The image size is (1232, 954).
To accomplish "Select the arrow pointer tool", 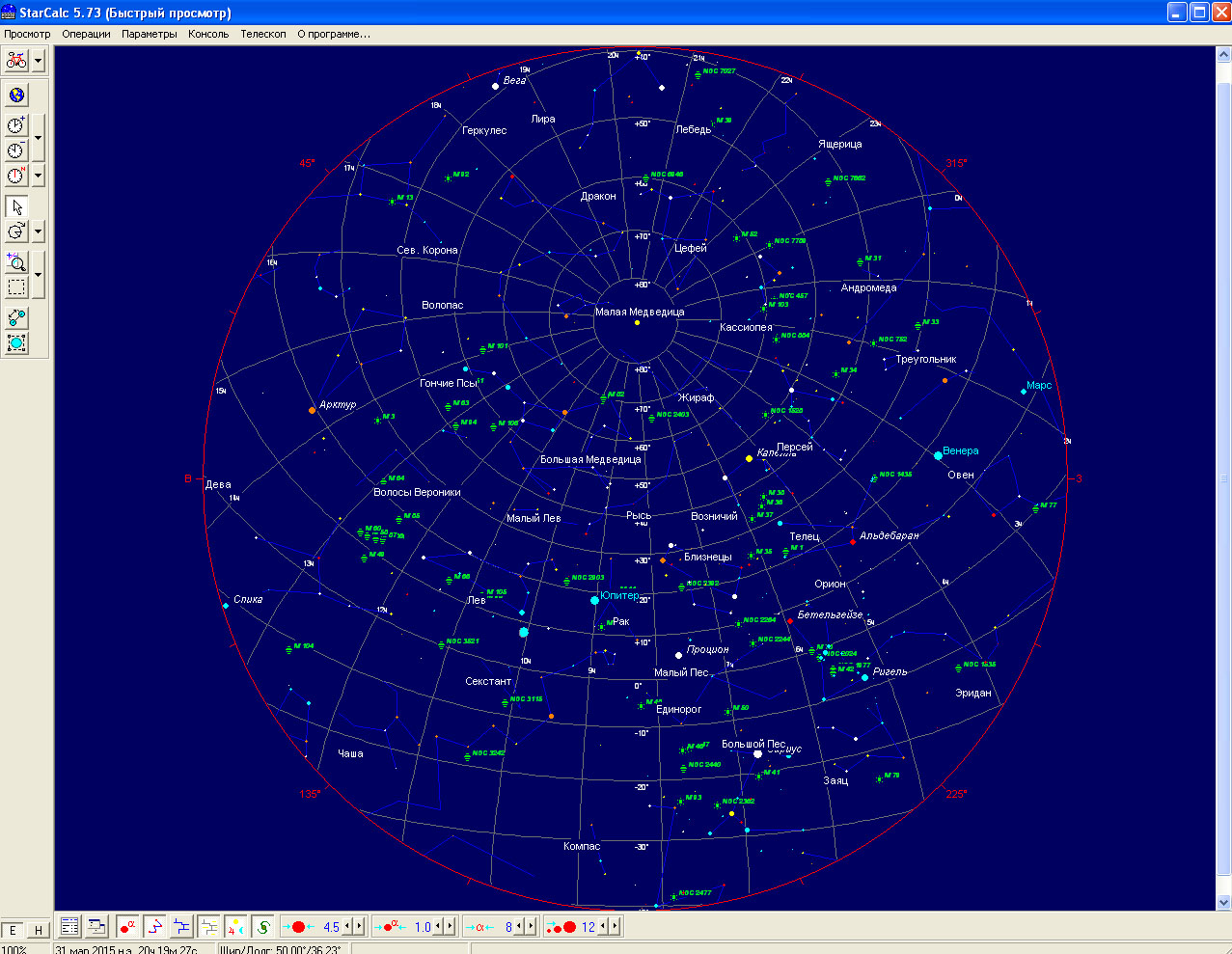I will tap(16, 206).
